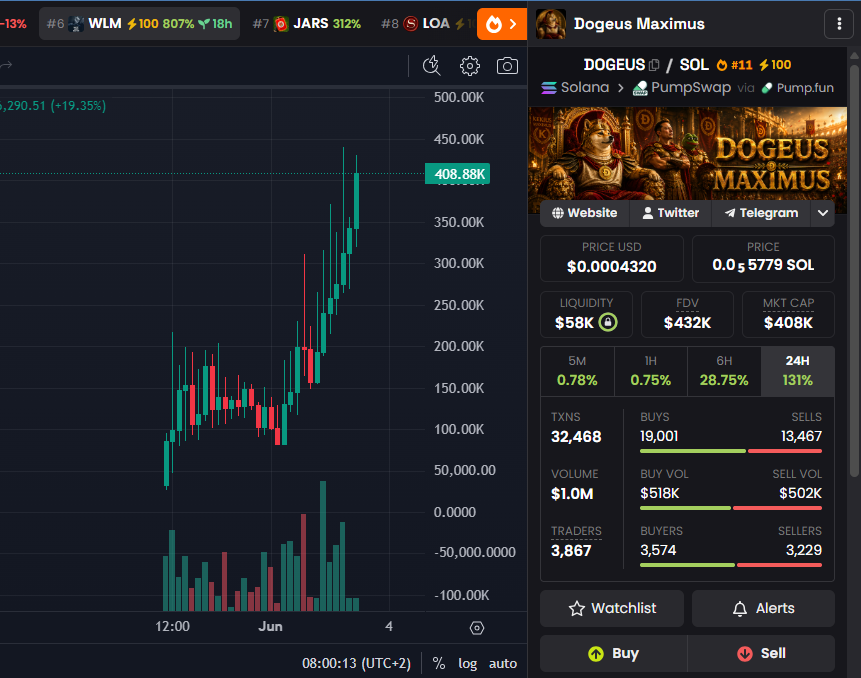Click the TRADERS value 3,867

[x=571, y=551]
